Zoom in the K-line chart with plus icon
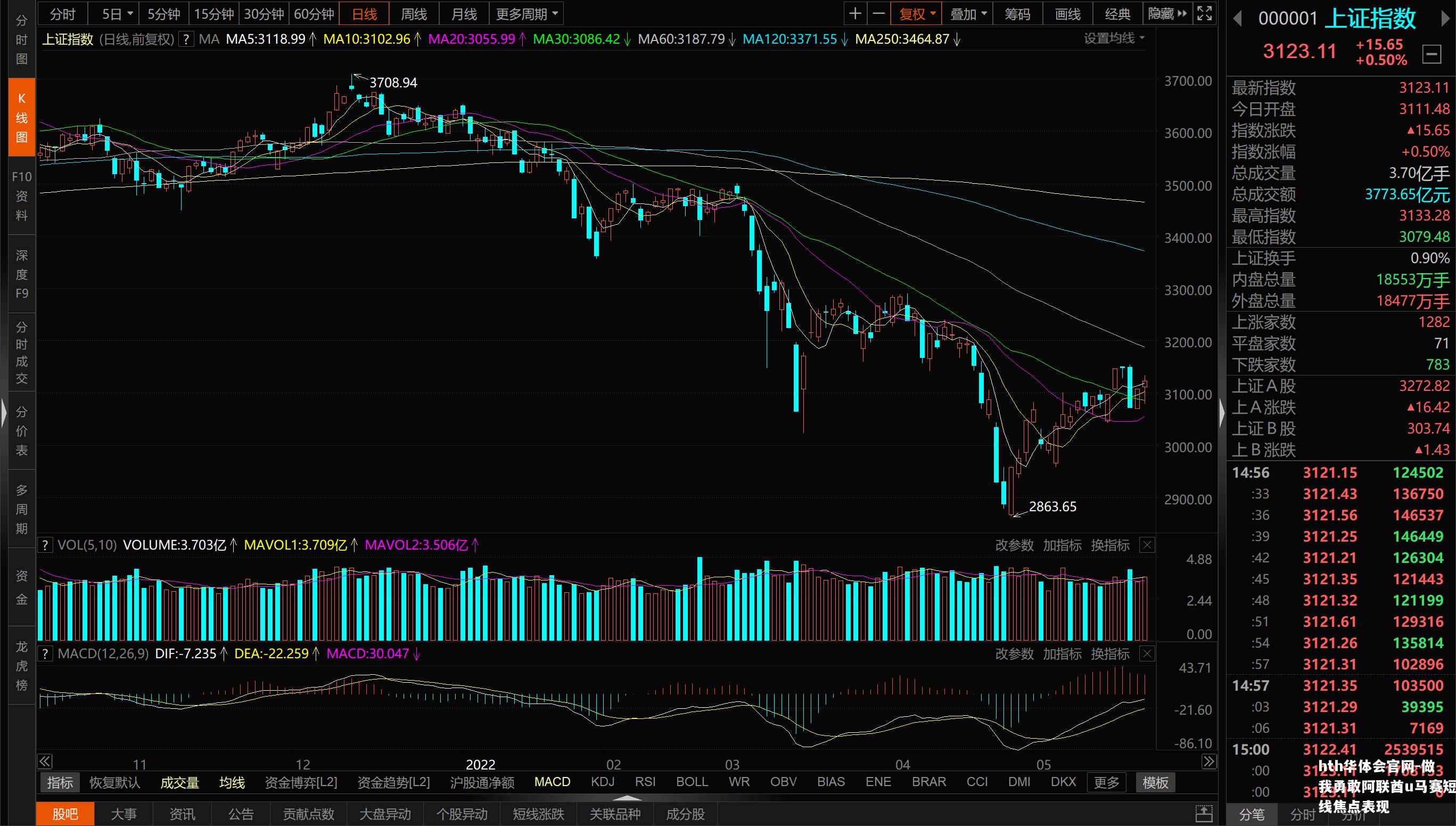 [855, 14]
